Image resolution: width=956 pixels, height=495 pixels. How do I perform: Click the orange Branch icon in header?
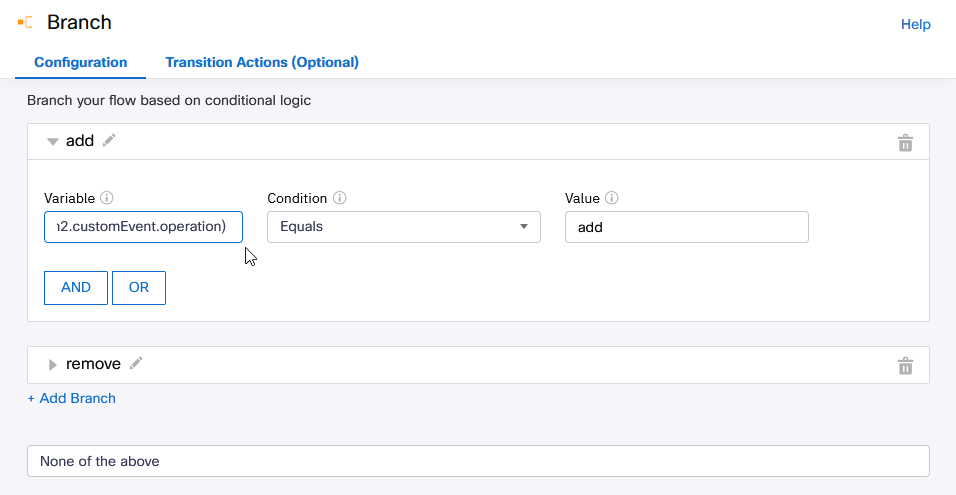click(x=25, y=22)
